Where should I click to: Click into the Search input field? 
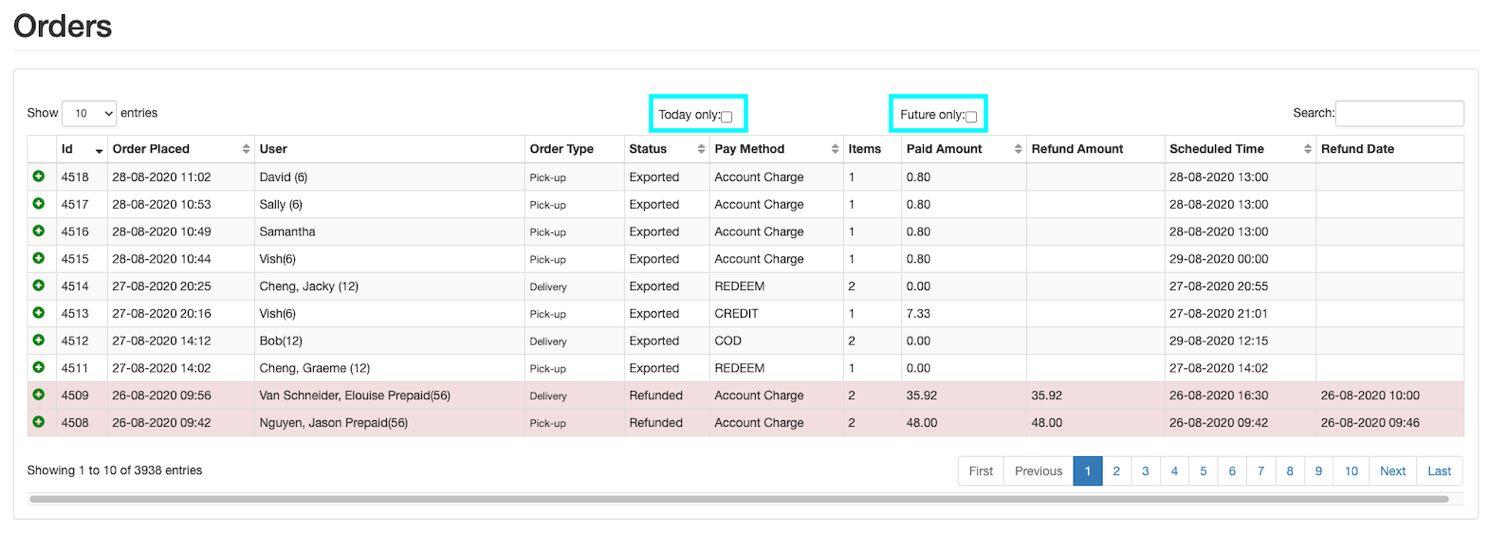pos(1399,114)
